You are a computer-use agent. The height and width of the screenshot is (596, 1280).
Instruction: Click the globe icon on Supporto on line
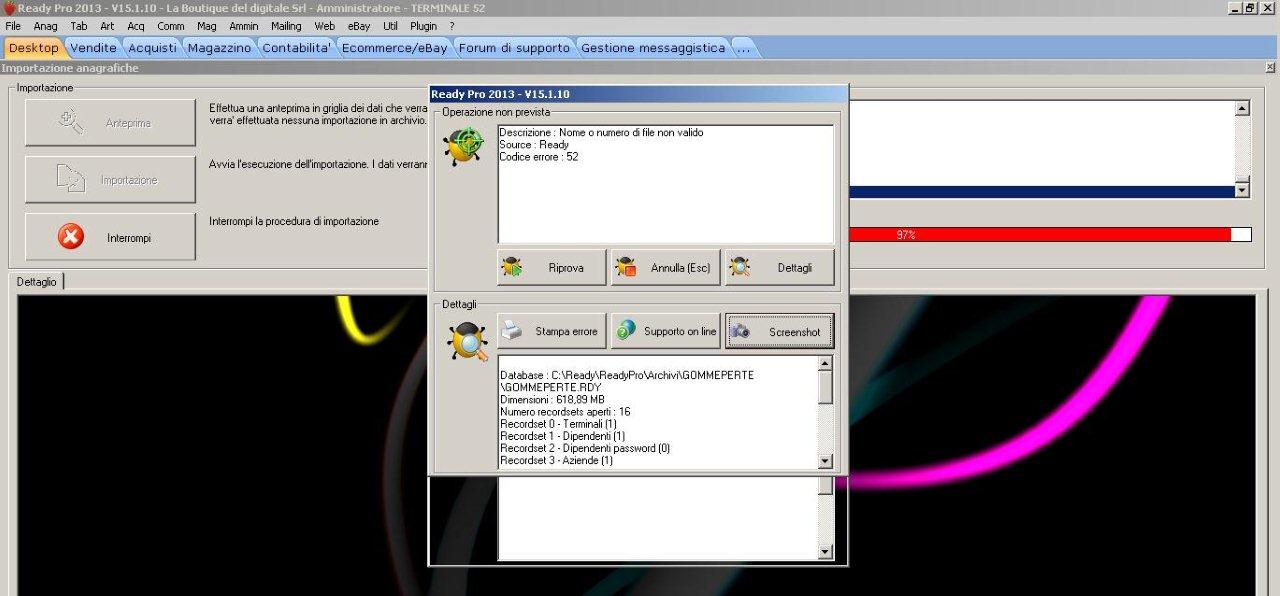[x=626, y=330]
